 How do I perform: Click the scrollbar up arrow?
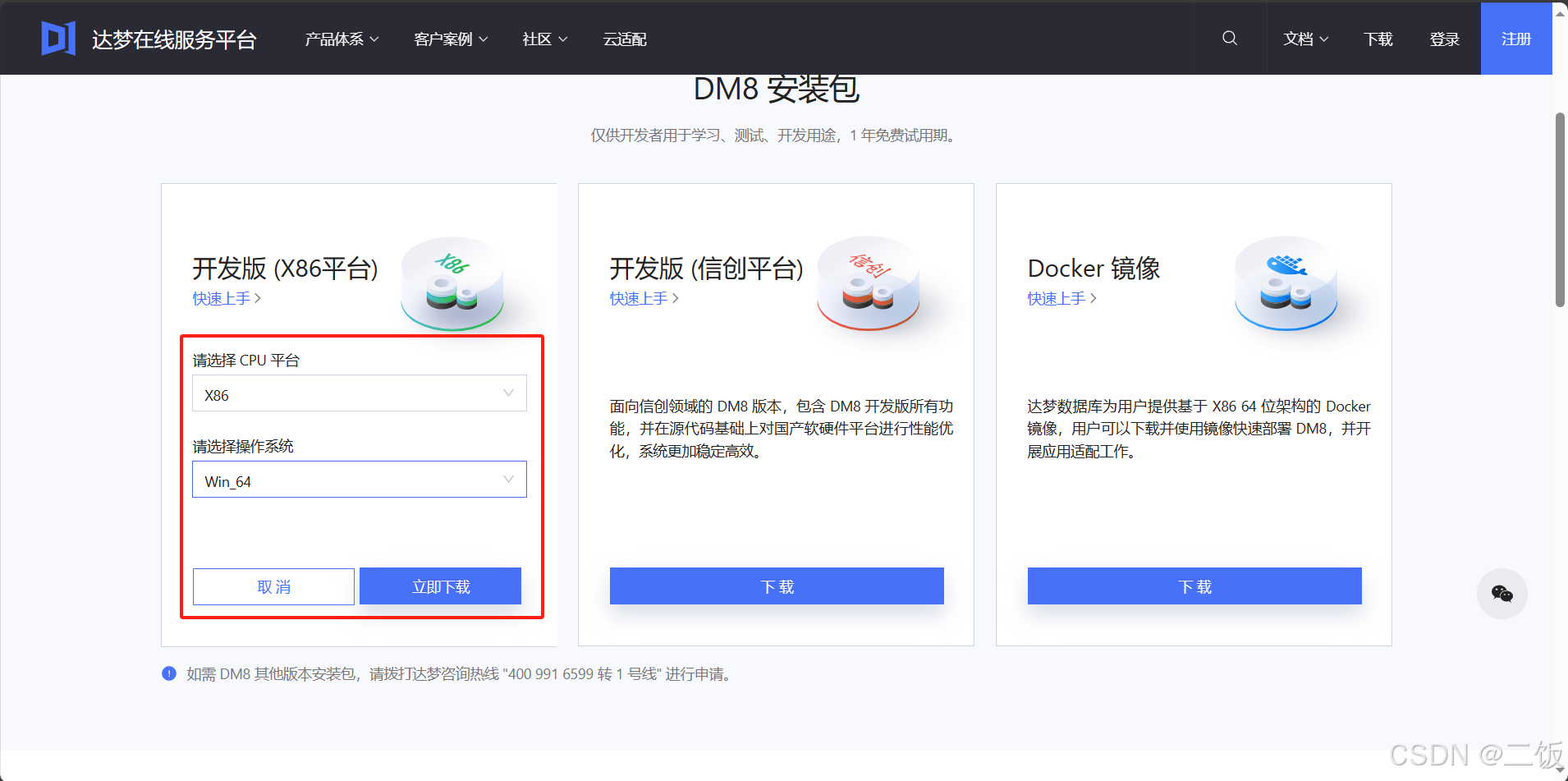[1560, 13]
